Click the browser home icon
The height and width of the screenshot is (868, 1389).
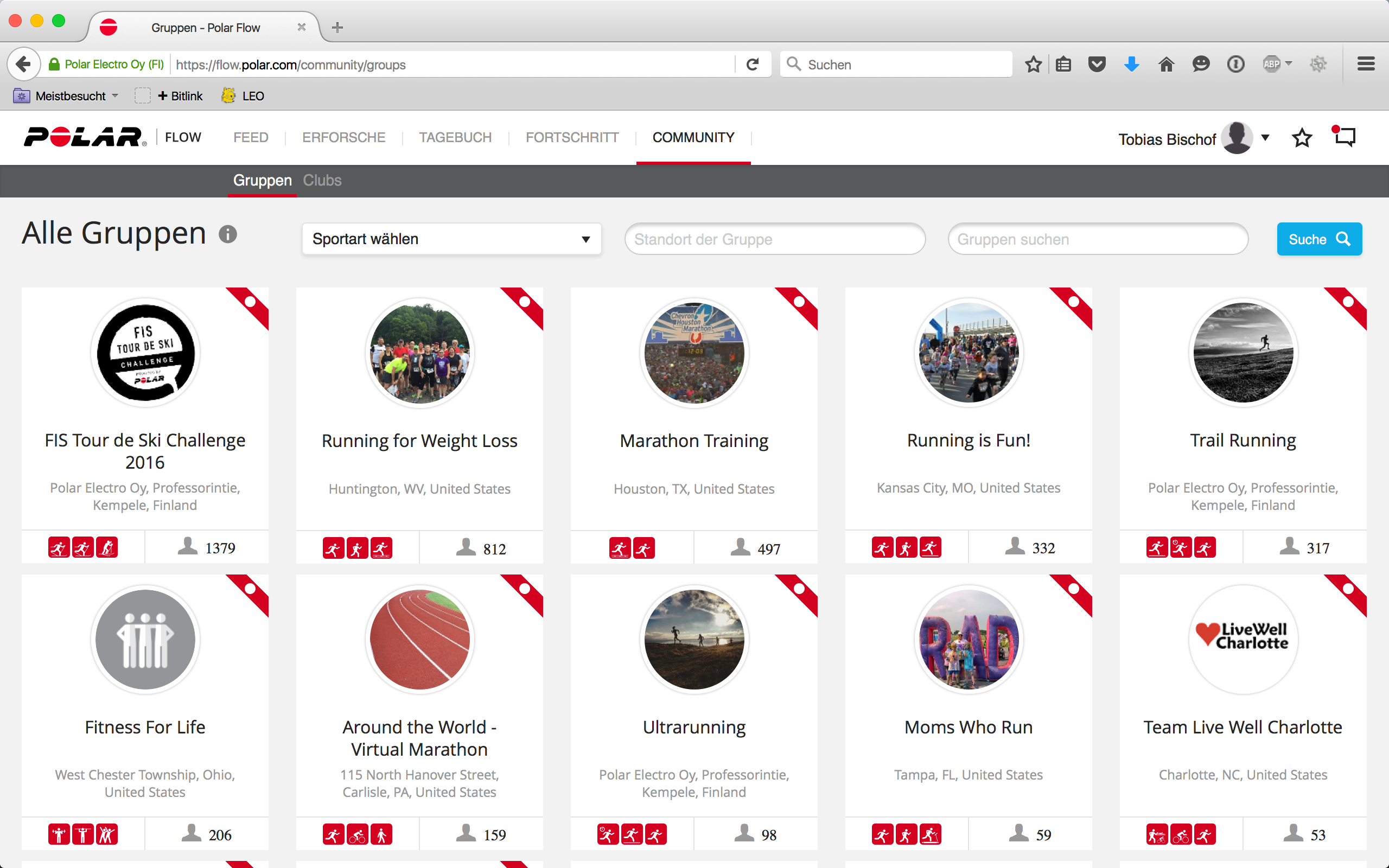tap(1167, 65)
